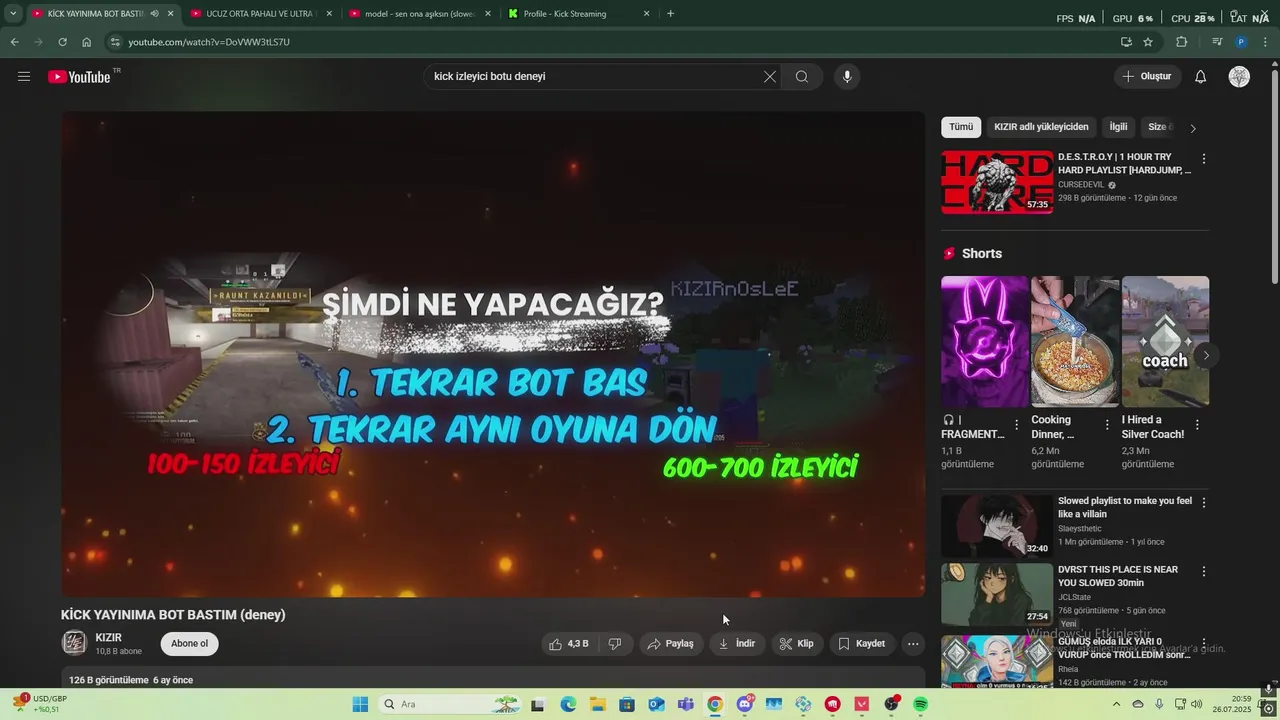Go back in browser history

coord(14,42)
